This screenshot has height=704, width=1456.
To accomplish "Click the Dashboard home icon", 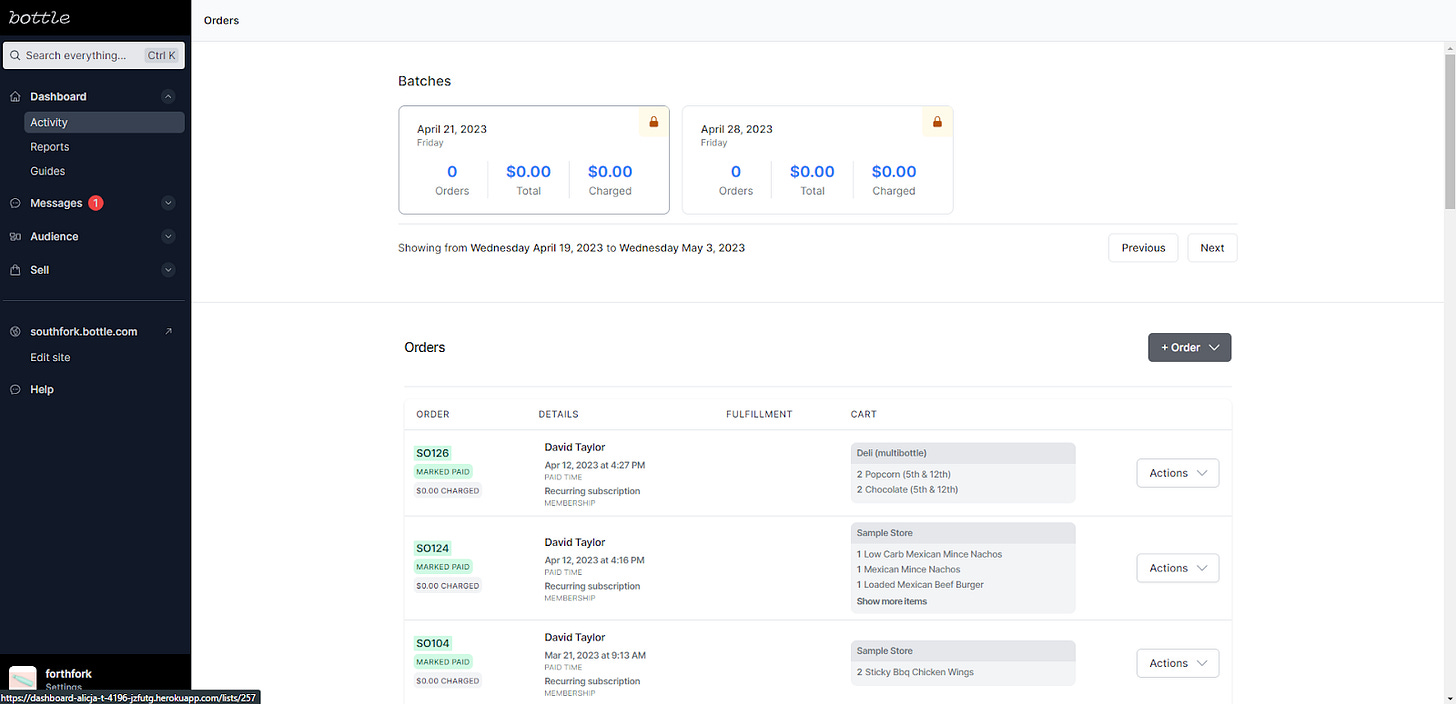I will pos(15,97).
